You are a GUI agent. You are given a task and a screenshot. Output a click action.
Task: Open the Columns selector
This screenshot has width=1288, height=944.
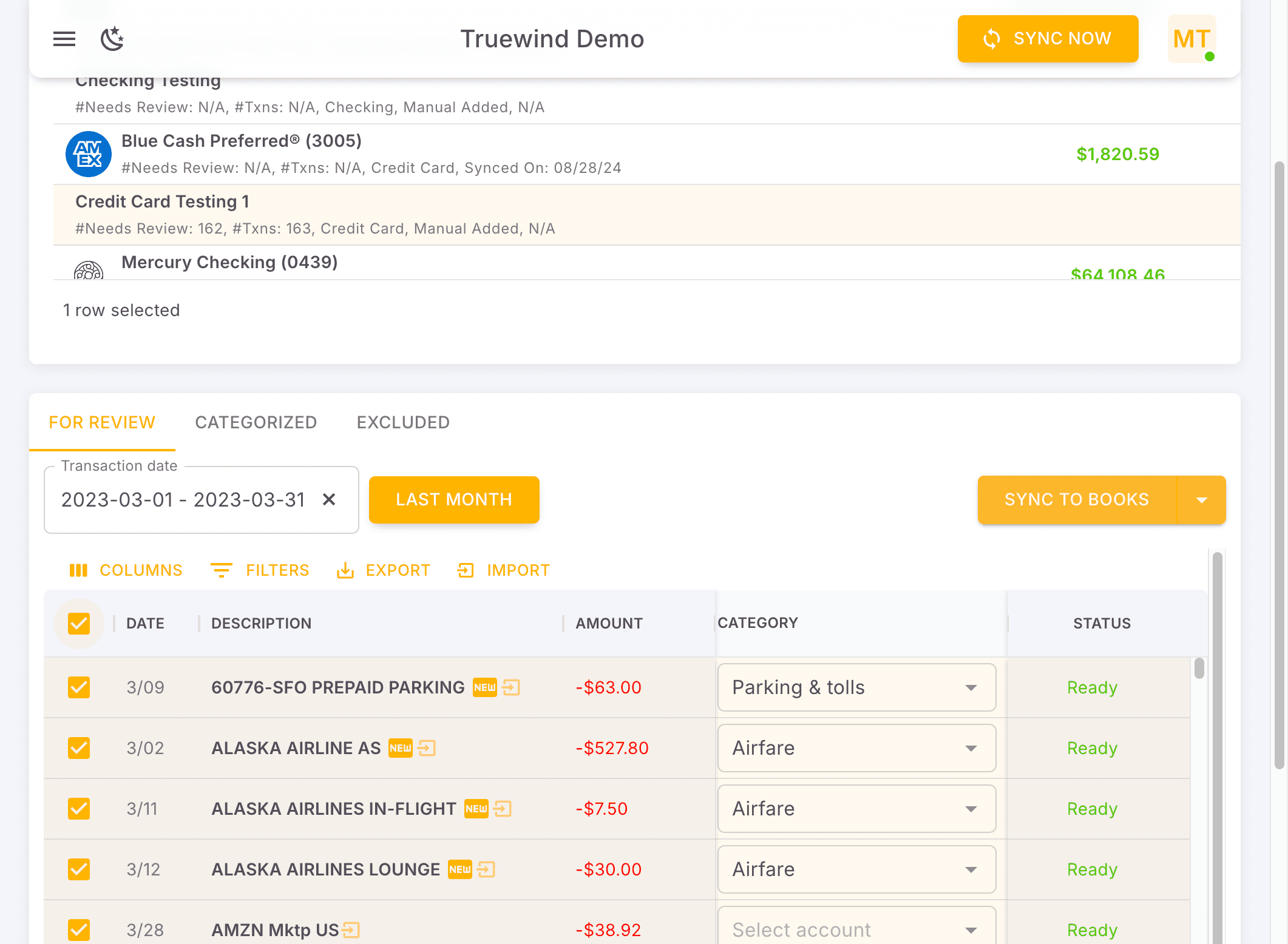click(126, 570)
